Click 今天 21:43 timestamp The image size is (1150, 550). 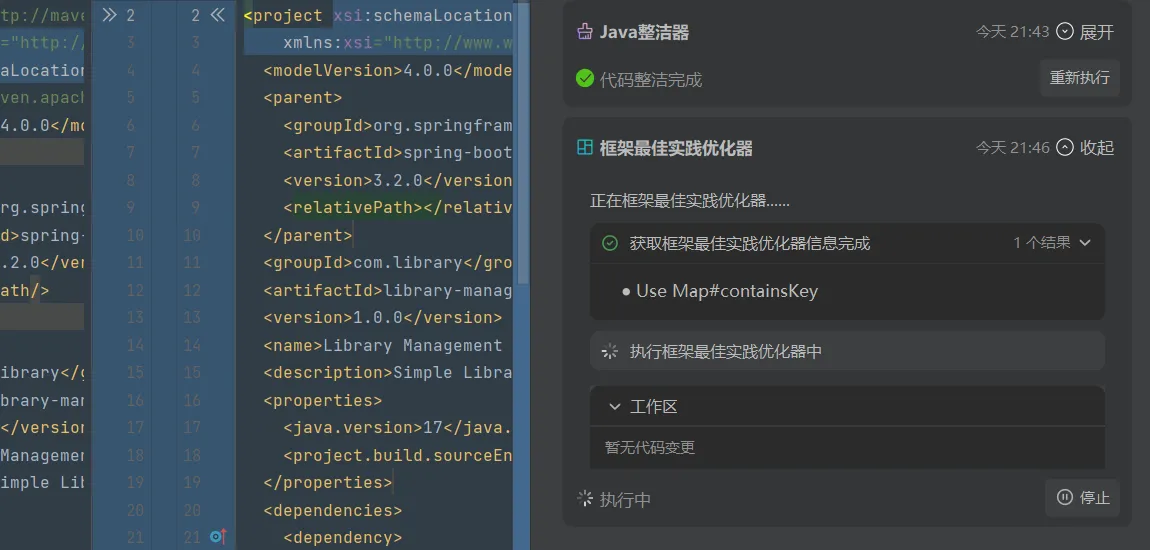1012,32
